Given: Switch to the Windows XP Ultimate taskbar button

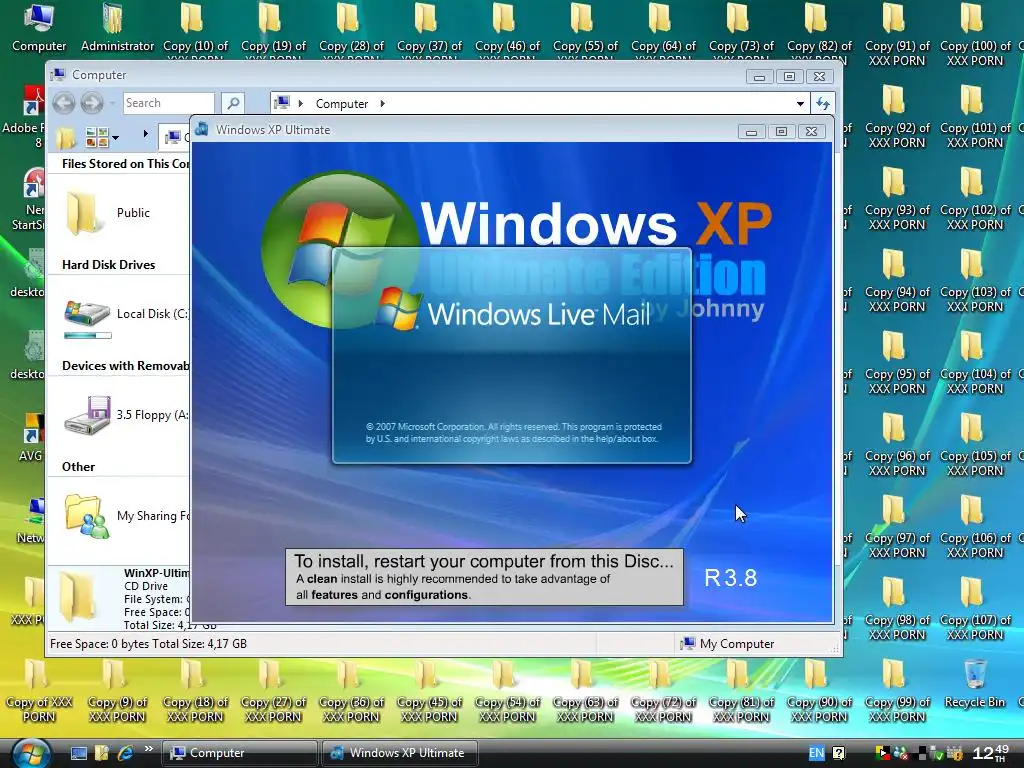Looking at the screenshot, I should pos(400,753).
